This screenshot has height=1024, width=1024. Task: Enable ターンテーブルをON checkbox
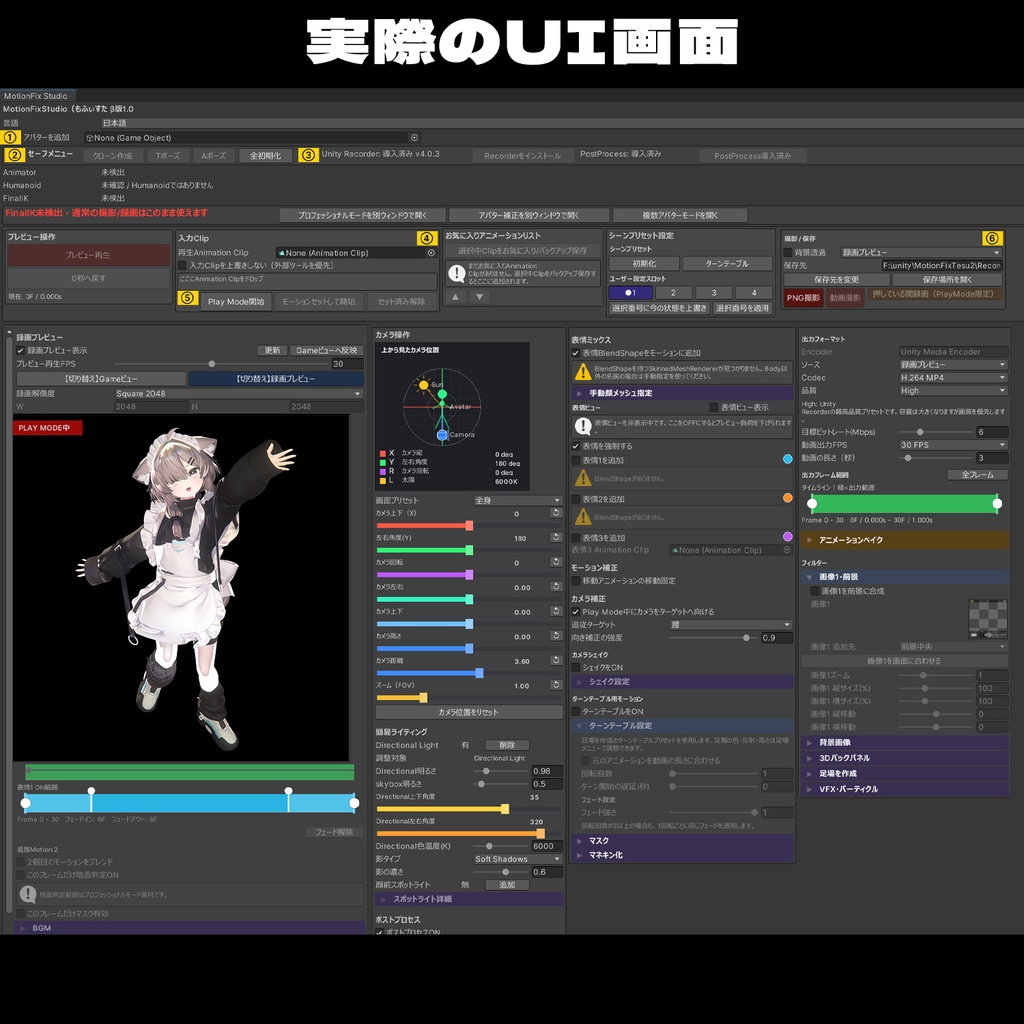(575, 711)
